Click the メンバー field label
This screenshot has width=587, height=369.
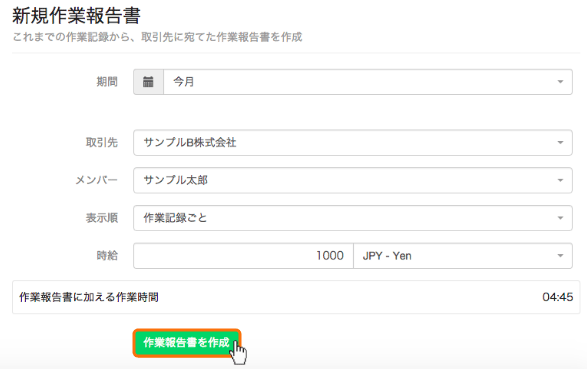97,180
